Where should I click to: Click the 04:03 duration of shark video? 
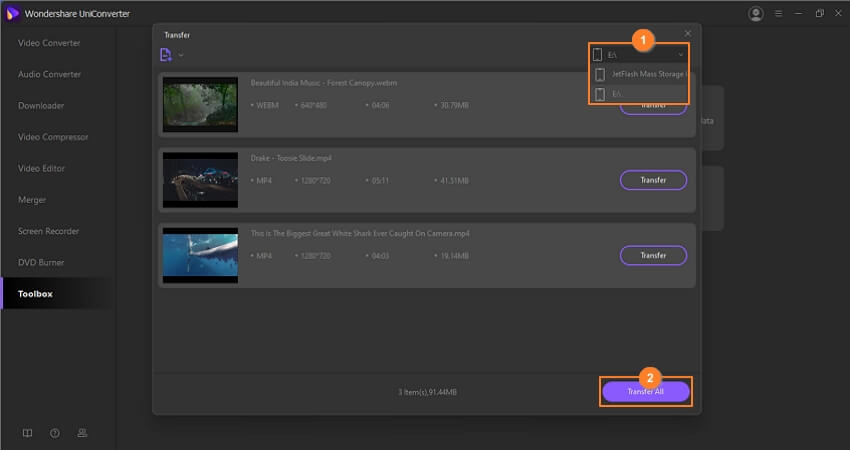pos(380,256)
